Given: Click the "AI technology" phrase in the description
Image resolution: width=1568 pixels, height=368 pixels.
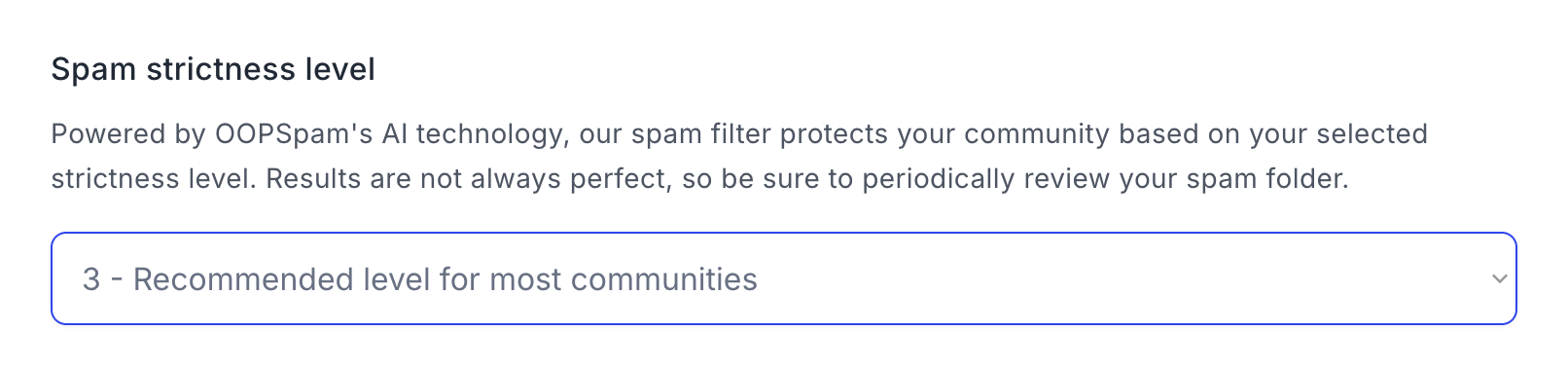Looking at the screenshot, I should [475, 134].
